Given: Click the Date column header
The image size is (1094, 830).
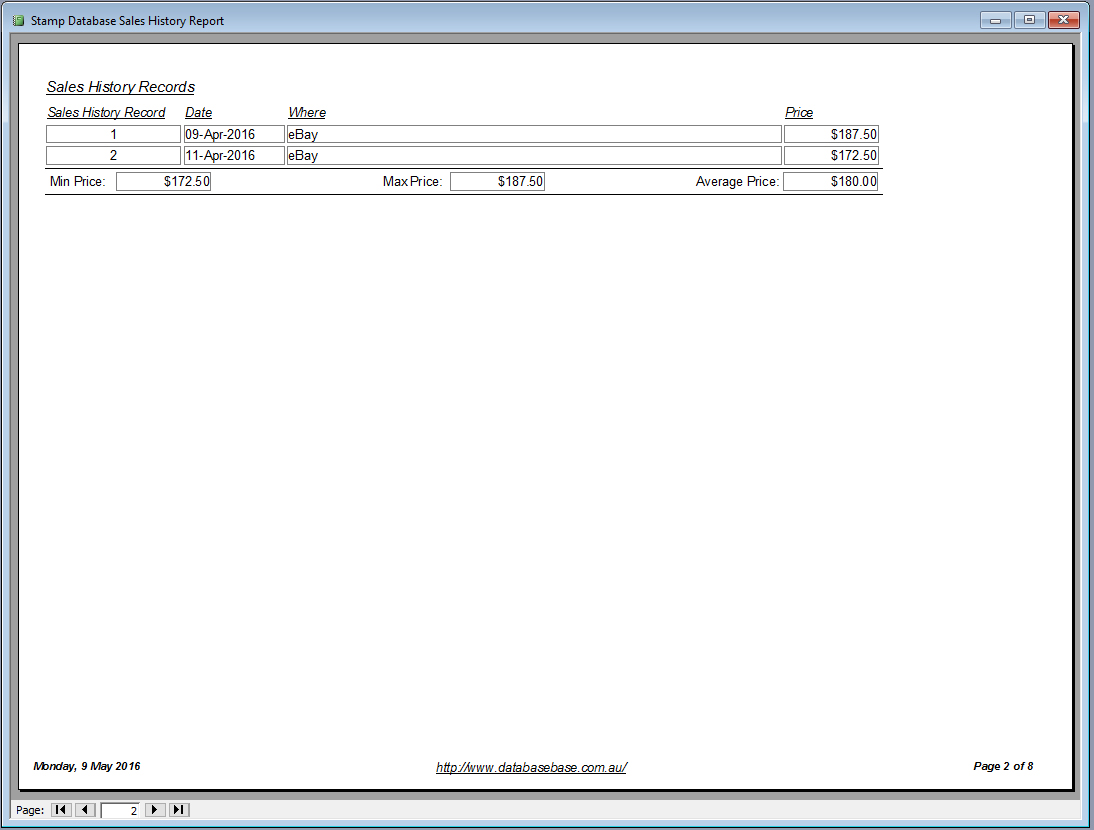Looking at the screenshot, I should tap(198, 112).
